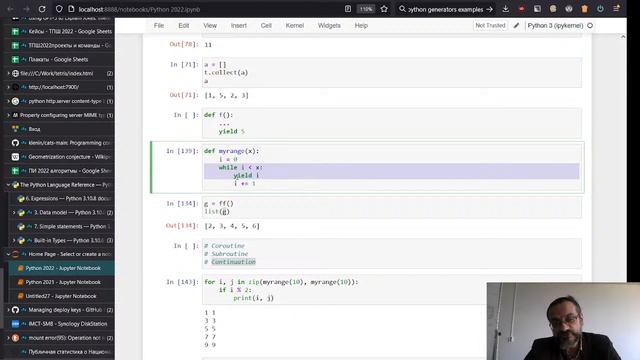Click the search field 'python generators examples'
This screenshot has height=360, width=640.
point(446,9)
